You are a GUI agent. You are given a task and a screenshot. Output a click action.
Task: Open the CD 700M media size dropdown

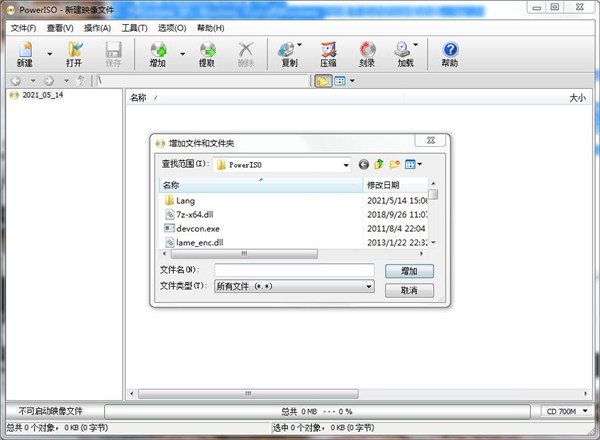point(567,411)
